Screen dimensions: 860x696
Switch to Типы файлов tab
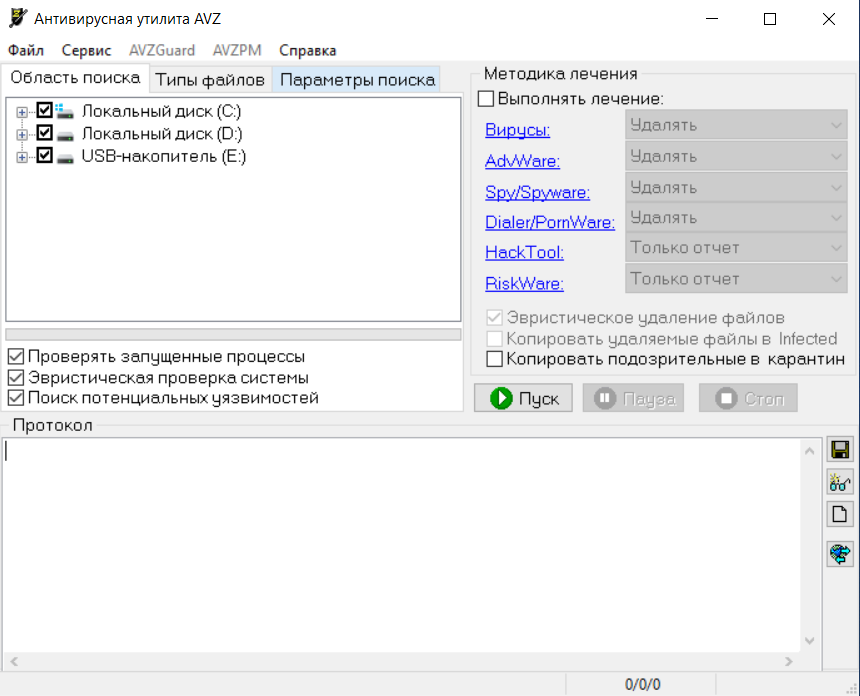210,80
